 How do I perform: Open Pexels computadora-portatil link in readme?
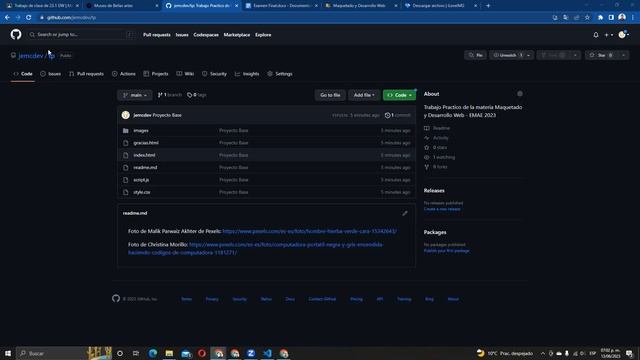coord(256,248)
